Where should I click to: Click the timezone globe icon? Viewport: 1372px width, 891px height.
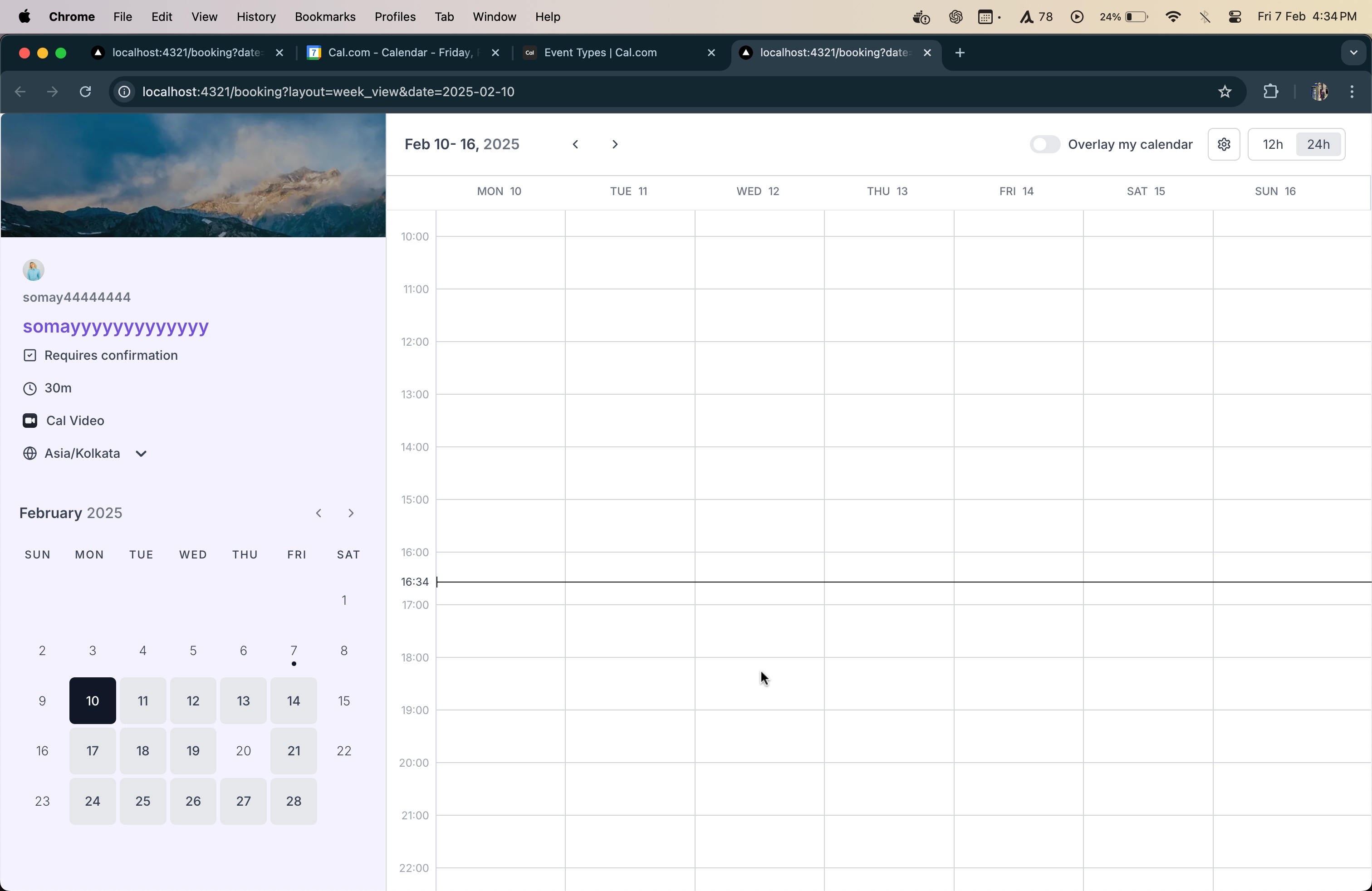coord(30,454)
